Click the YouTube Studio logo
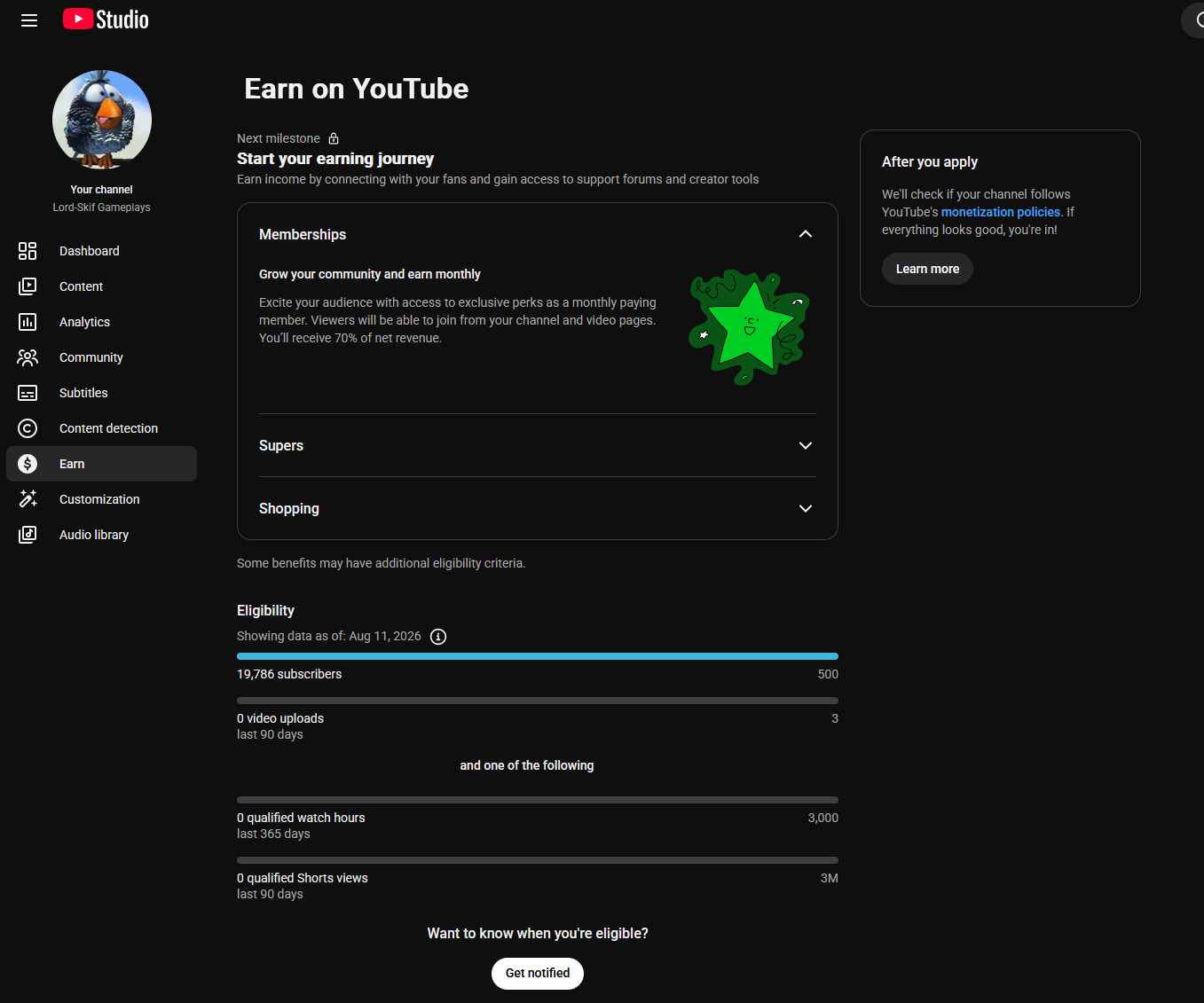Screen dimensions: 1204x1003 (x=106, y=20)
